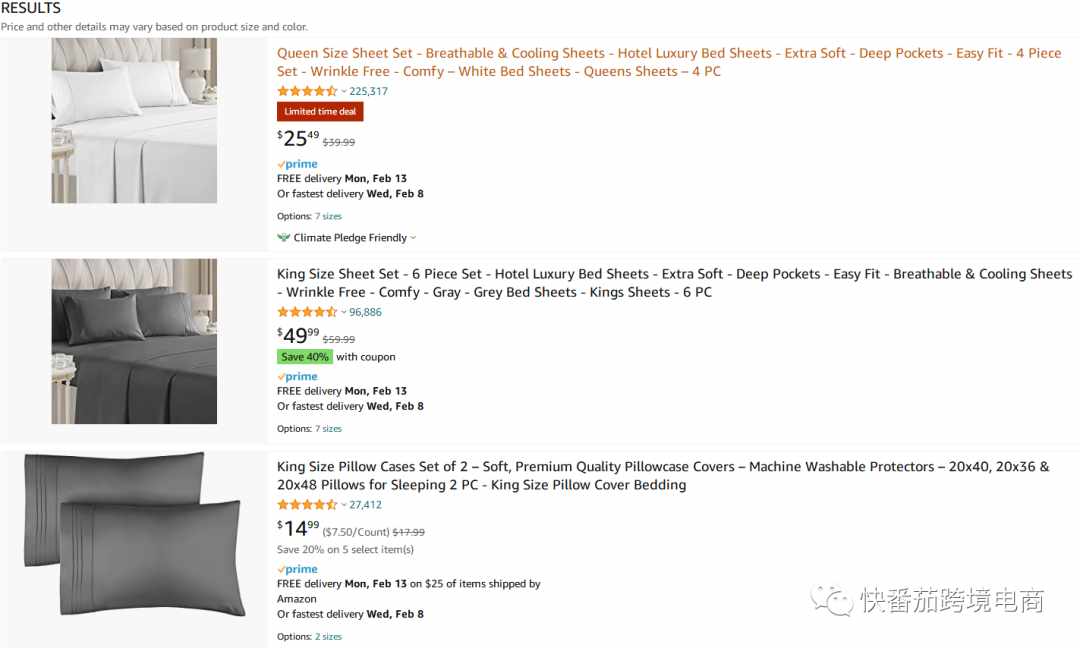Click the Prime badge under the Save 40% coupon
The image size is (1080, 648).
tap(298, 377)
